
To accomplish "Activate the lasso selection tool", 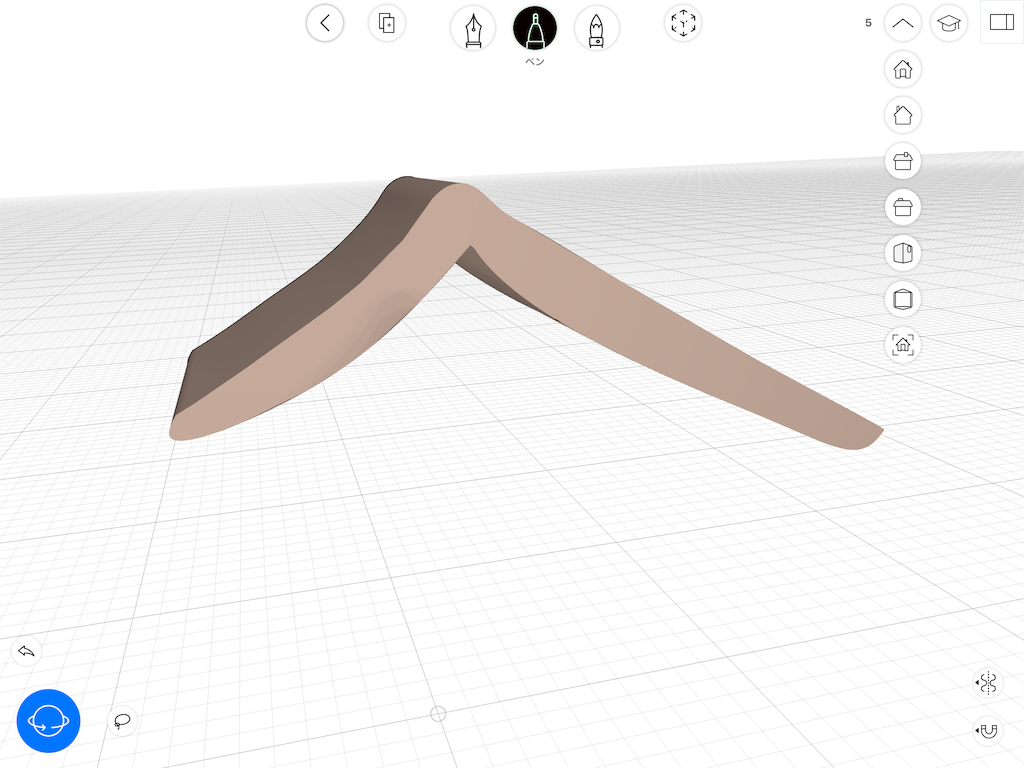I will tap(122, 721).
